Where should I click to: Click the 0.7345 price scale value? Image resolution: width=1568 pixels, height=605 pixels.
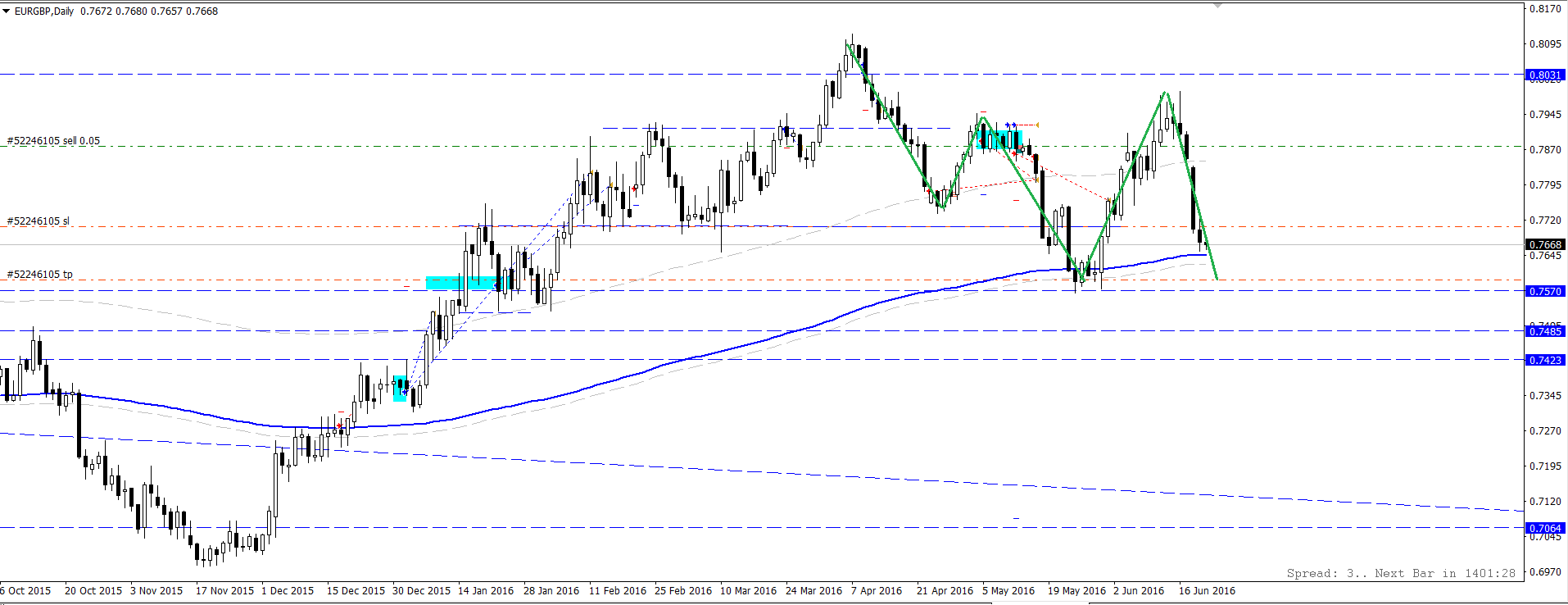1545,396
